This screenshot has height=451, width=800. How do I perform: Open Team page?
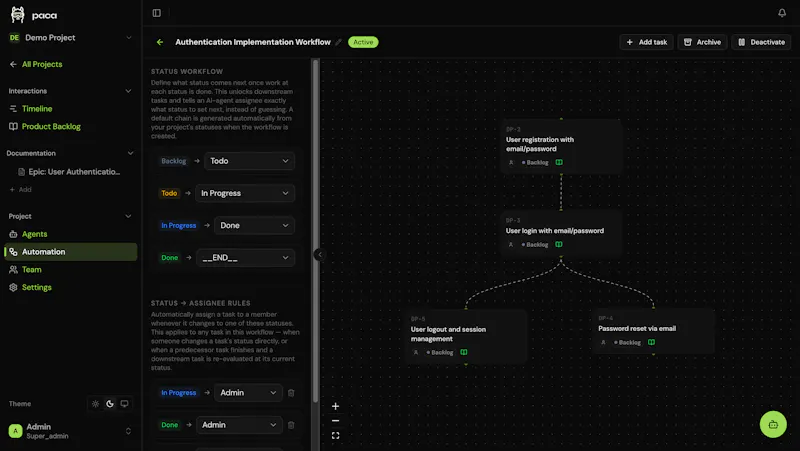(31, 270)
